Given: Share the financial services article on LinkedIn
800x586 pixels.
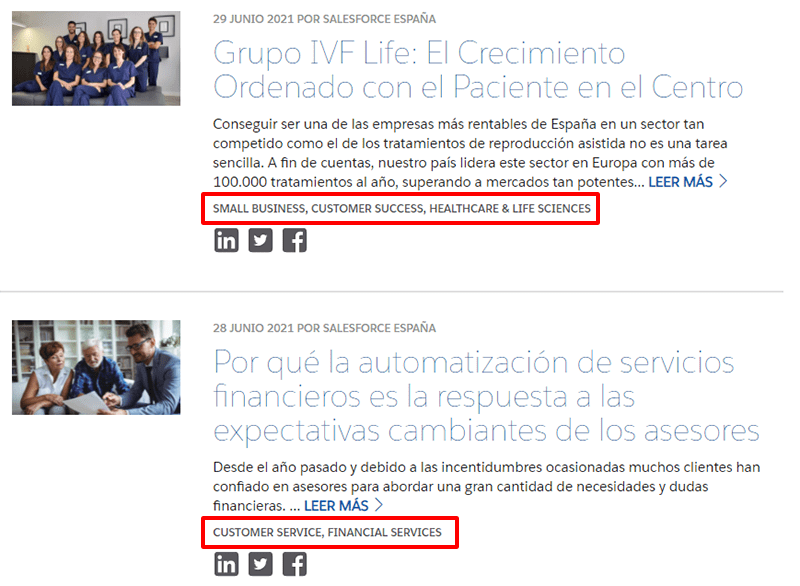Looking at the screenshot, I should pyautogui.click(x=226, y=564).
